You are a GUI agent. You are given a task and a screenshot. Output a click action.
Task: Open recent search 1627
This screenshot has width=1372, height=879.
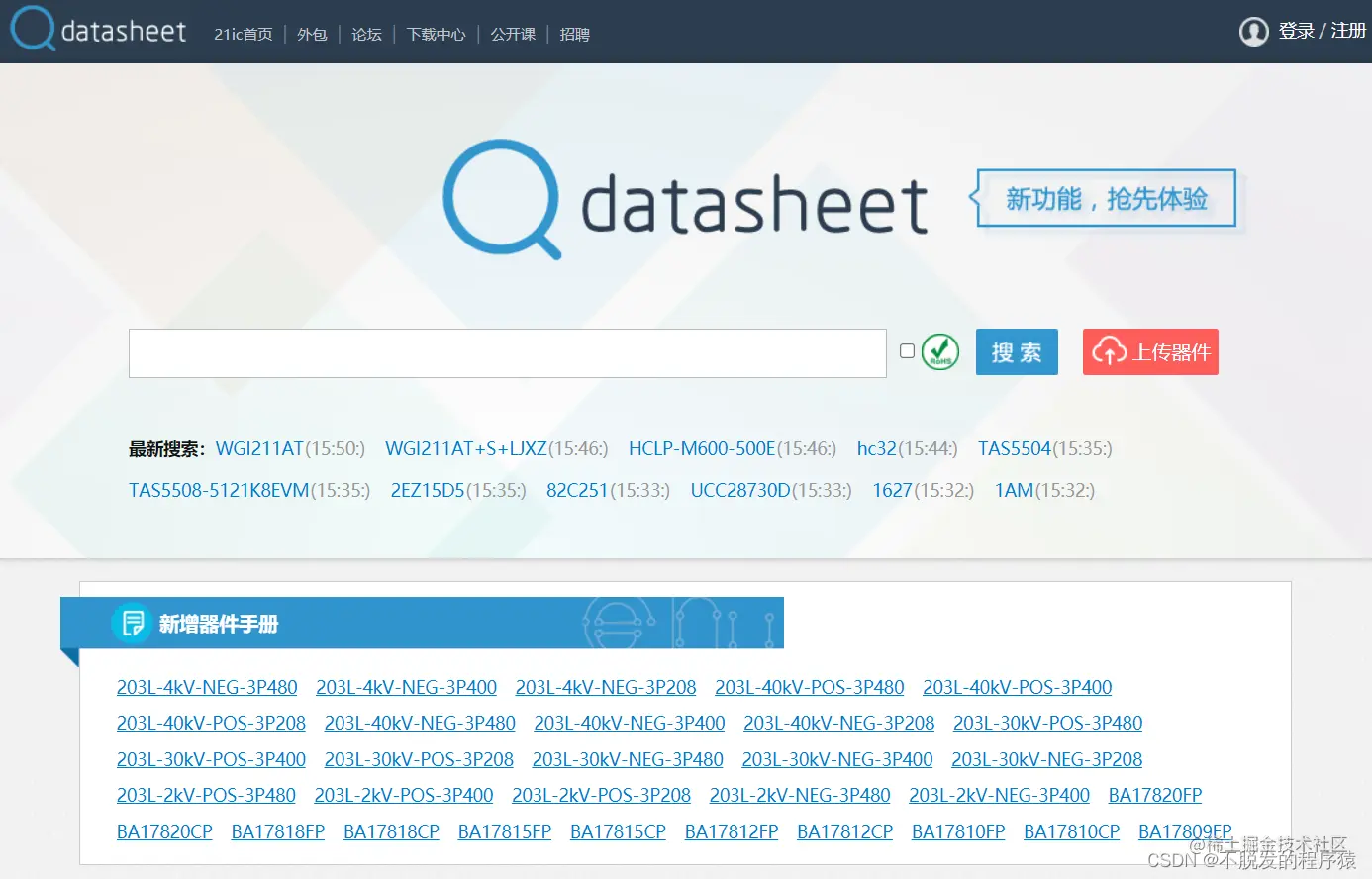coord(892,490)
